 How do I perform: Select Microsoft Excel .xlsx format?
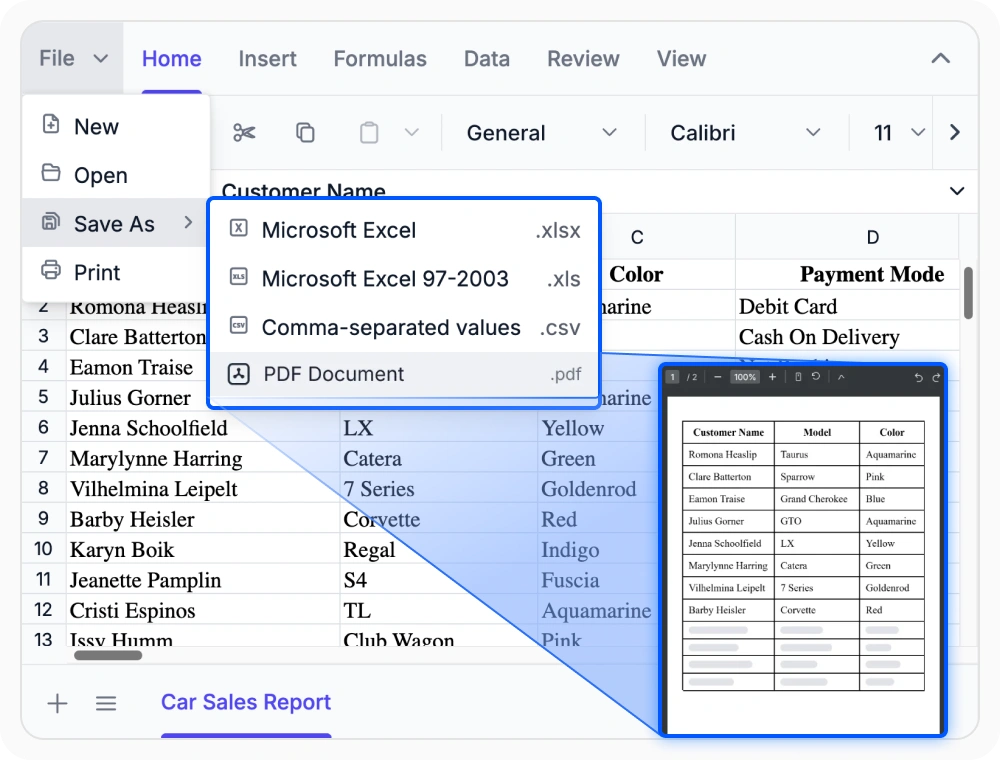[x=404, y=230]
